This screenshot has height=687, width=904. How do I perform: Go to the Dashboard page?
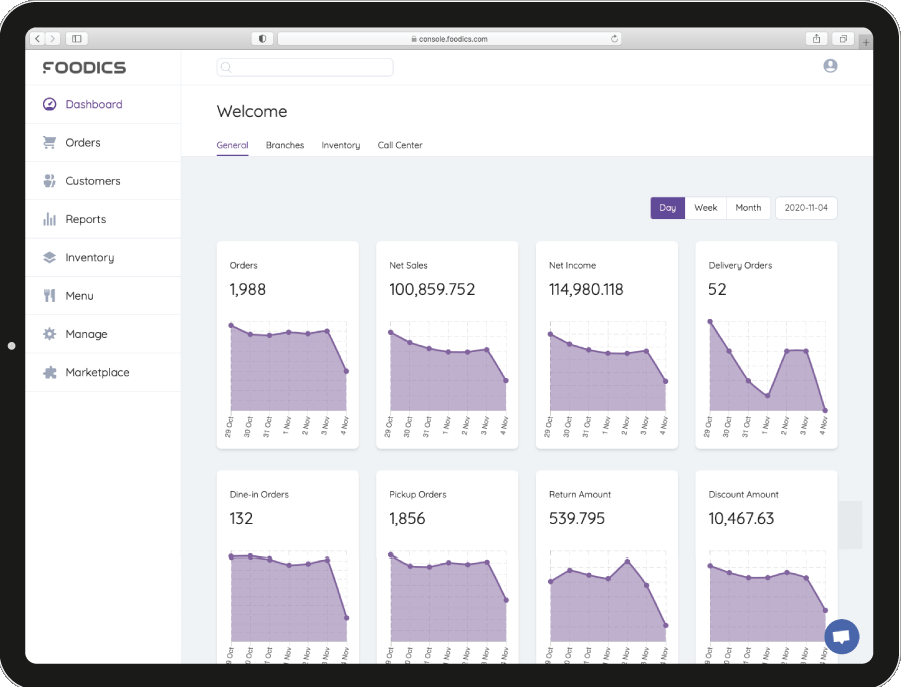(x=94, y=104)
